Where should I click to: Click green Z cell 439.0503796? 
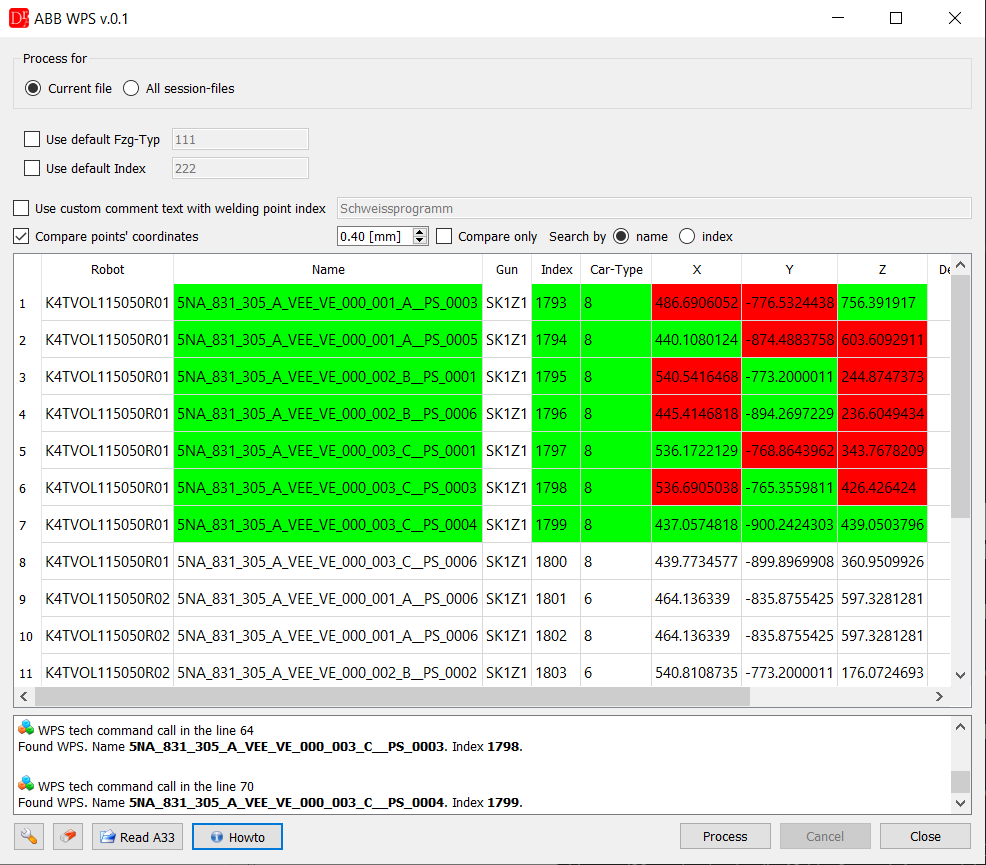pos(882,525)
